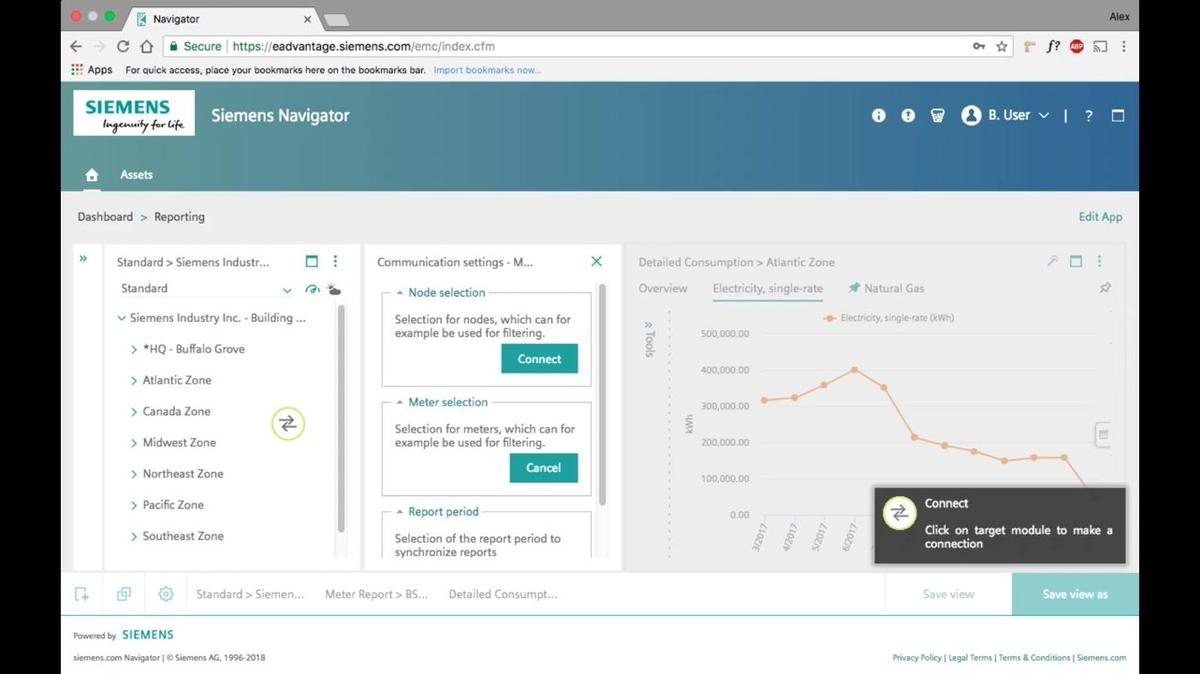Expand the Pacific Zone node

click(x=134, y=505)
